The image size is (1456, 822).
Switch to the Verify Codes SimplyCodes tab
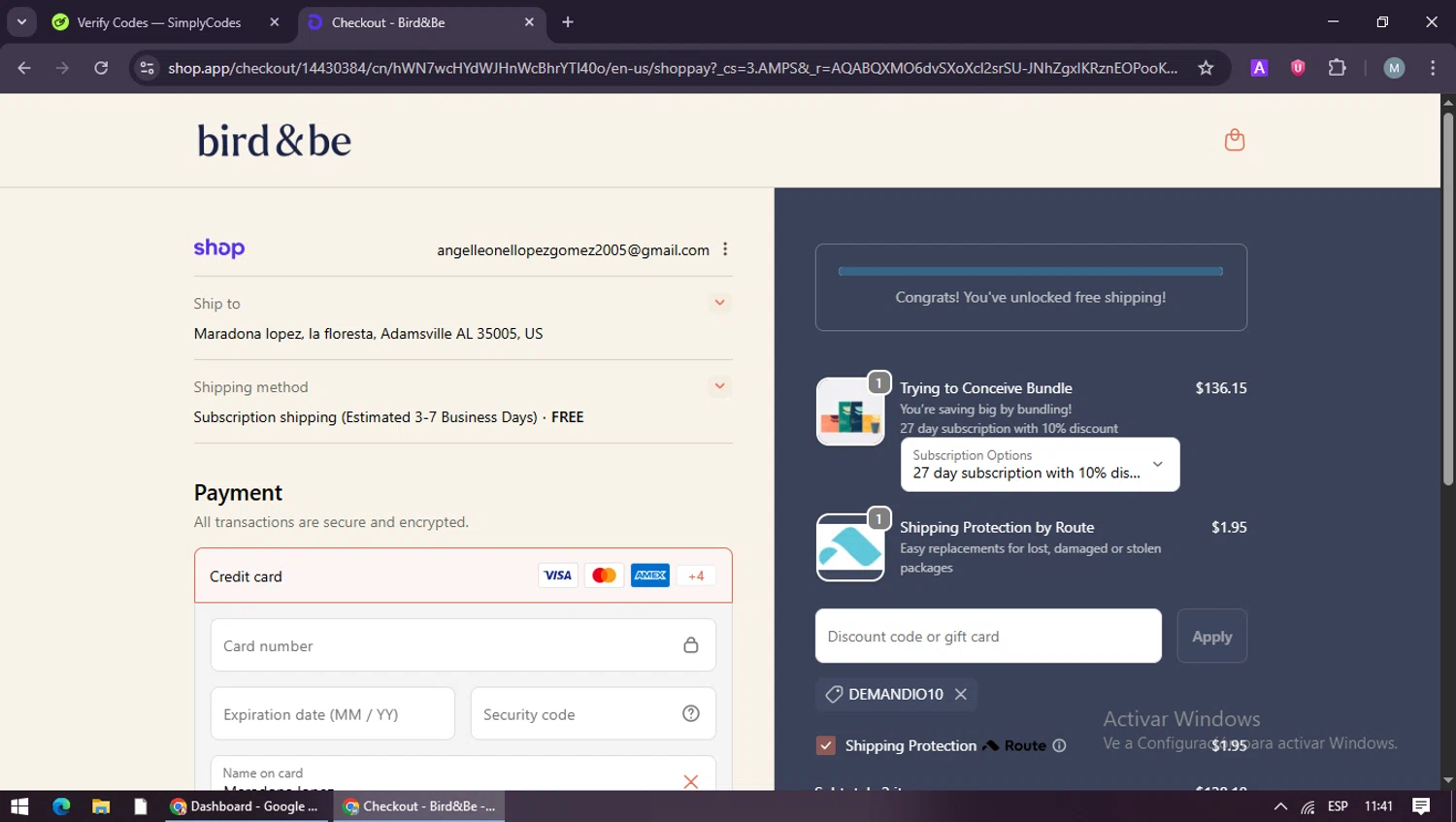(159, 22)
